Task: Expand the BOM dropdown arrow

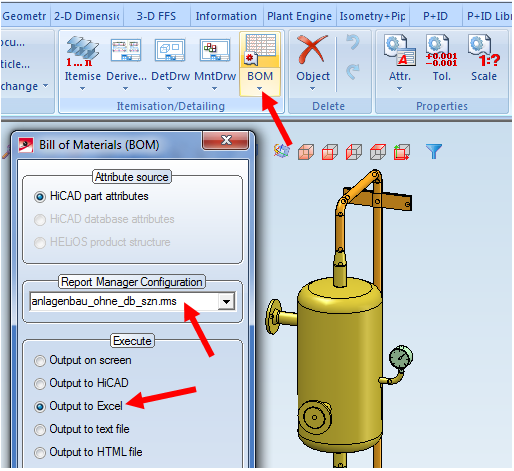Action: pyautogui.click(x=259, y=89)
